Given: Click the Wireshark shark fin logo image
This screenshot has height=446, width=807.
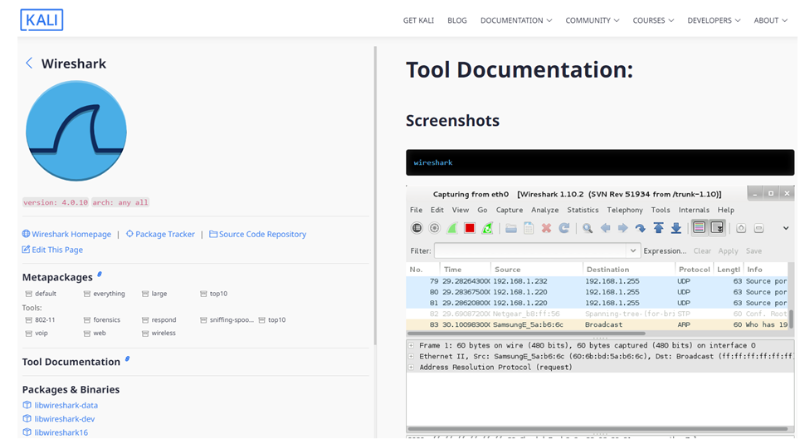Looking at the screenshot, I should (x=76, y=131).
